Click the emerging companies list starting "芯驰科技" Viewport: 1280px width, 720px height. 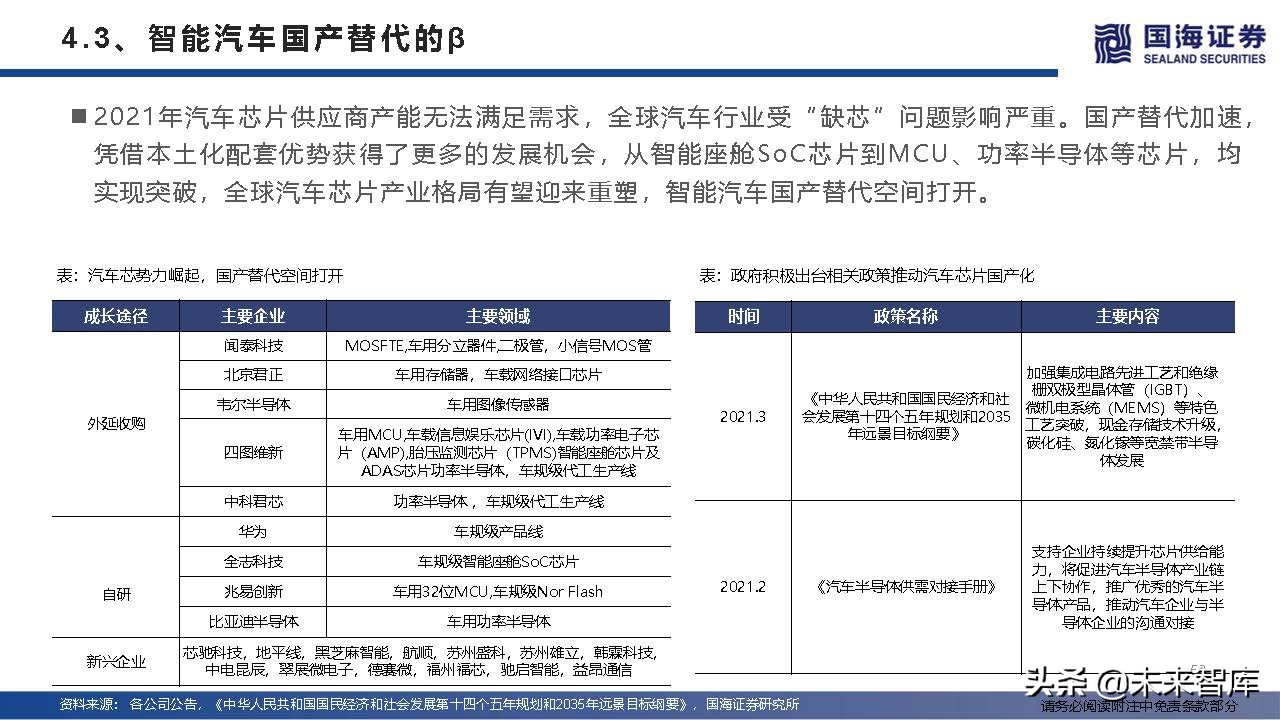(425, 661)
